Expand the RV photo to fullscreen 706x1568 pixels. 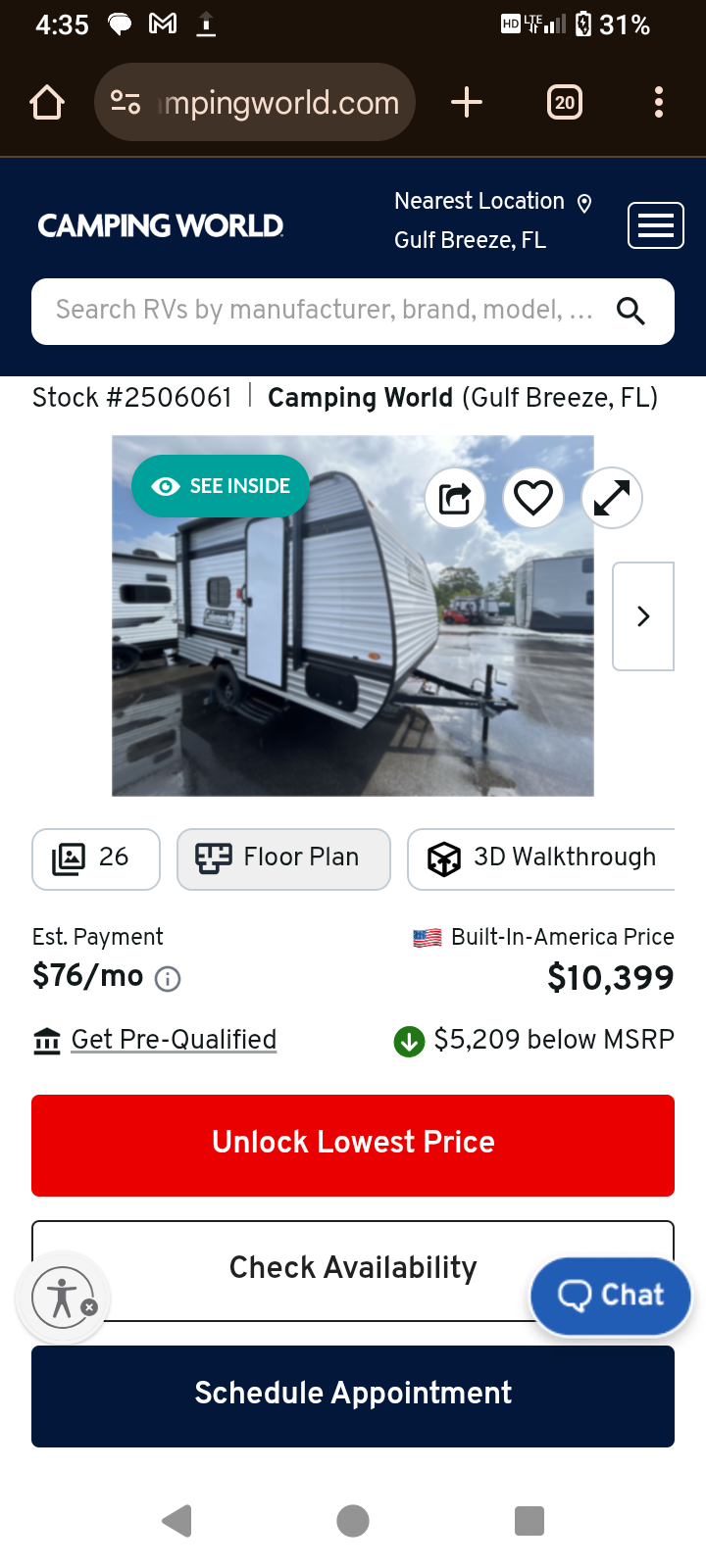click(x=612, y=498)
